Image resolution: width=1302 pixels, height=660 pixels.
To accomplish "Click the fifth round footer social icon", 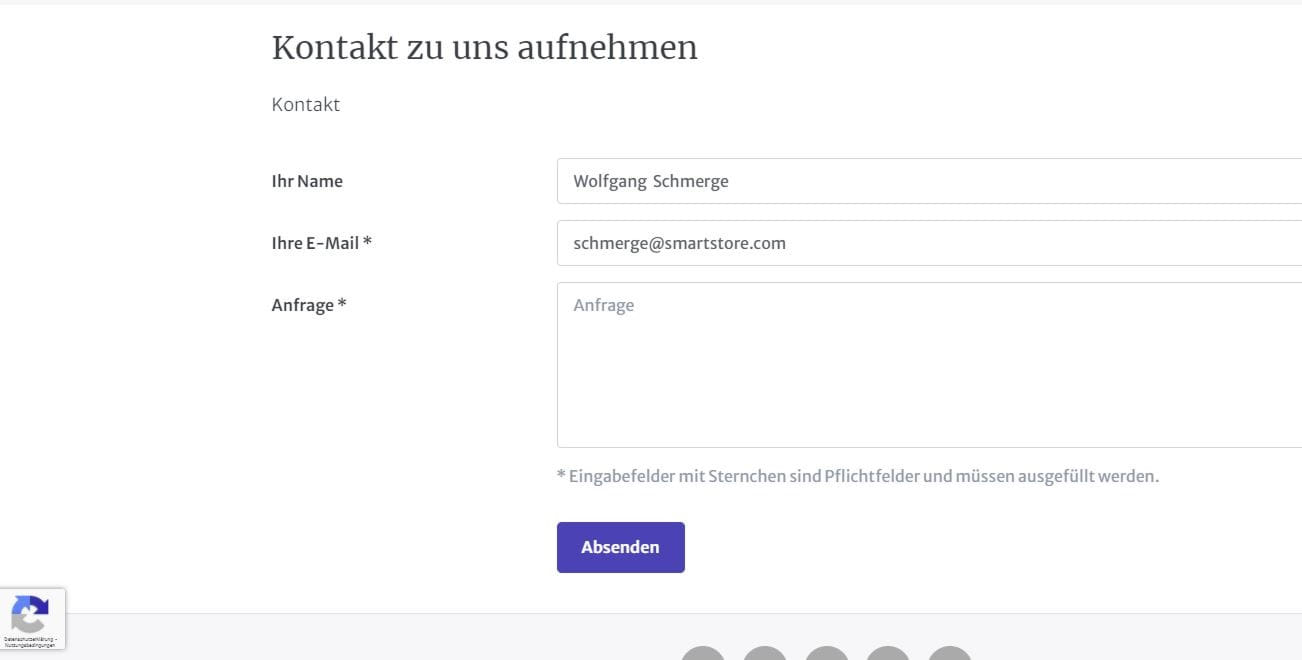I will tap(950, 654).
